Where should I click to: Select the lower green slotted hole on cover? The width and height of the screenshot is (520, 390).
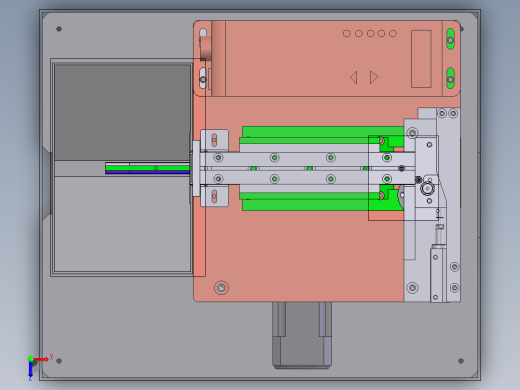point(450,78)
